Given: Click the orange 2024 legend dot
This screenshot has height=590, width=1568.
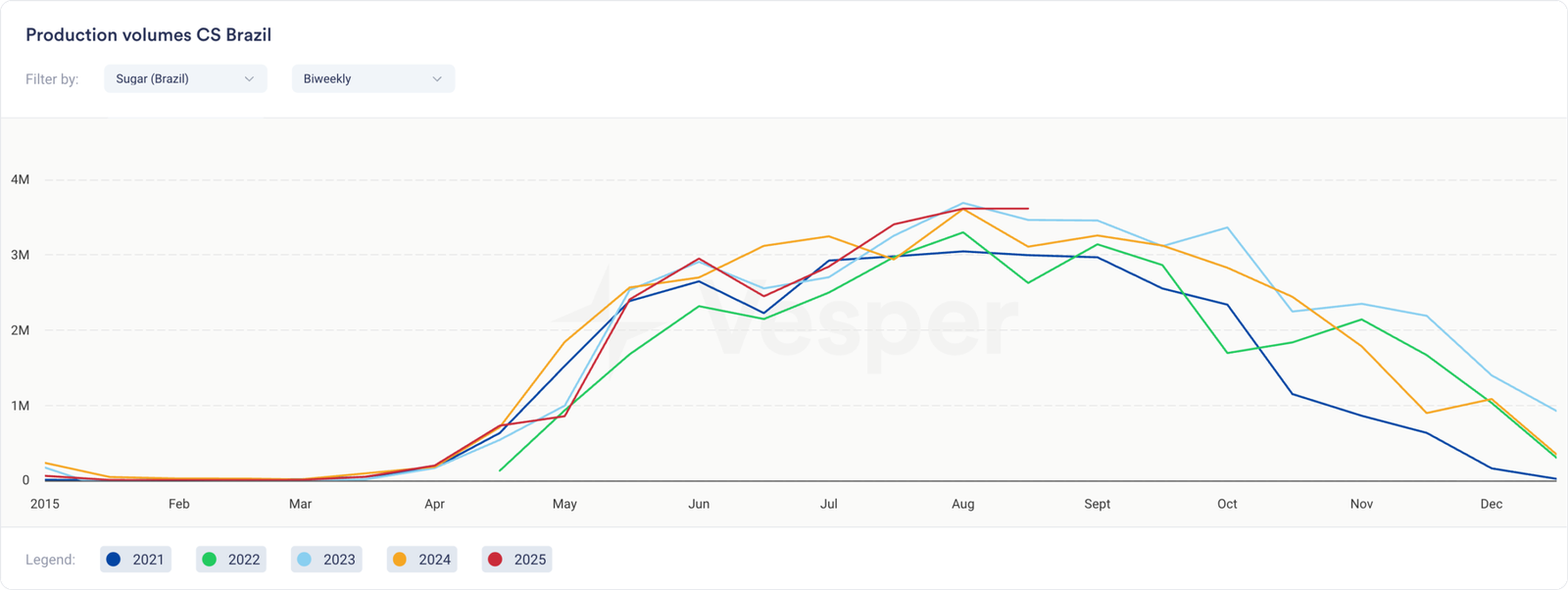Looking at the screenshot, I should (x=400, y=560).
